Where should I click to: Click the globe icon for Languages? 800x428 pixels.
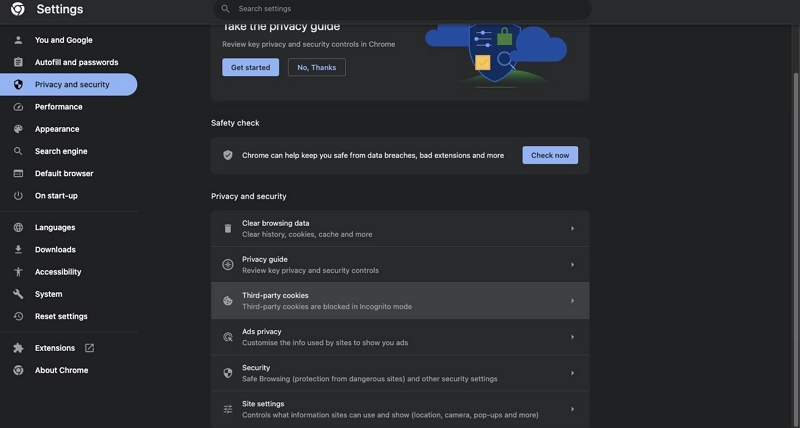[x=18, y=228]
